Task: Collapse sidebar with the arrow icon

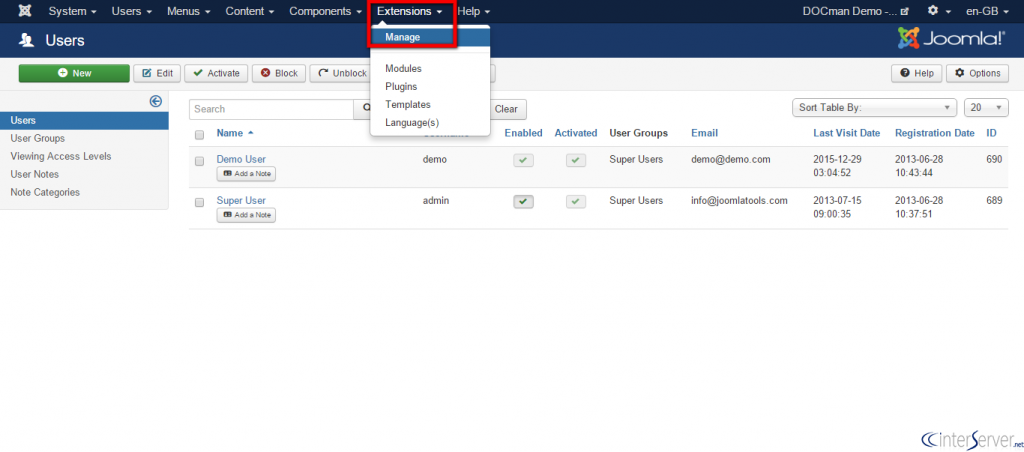Action: click(x=155, y=101)
